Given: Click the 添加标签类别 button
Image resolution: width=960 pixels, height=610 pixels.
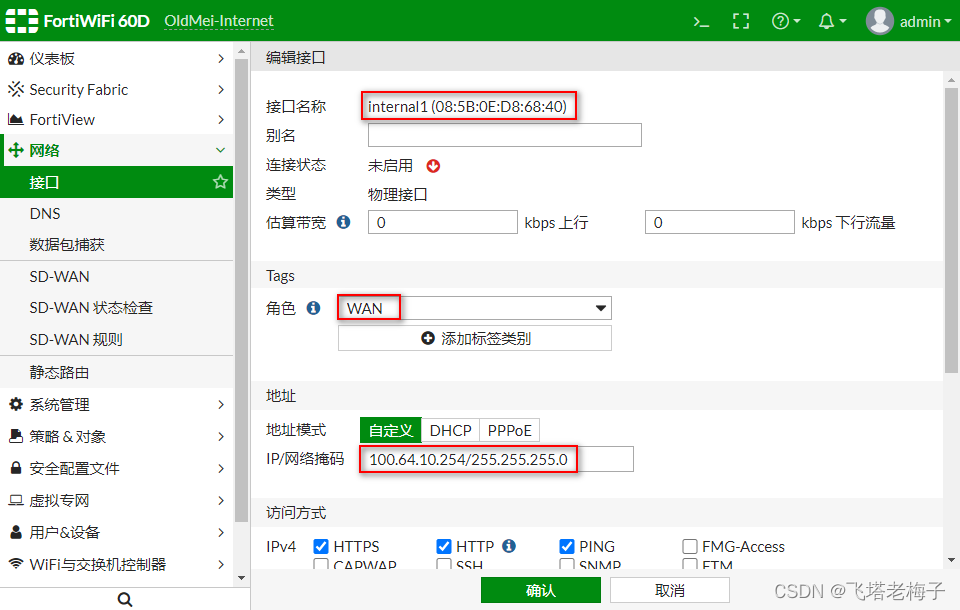Looking at the screenshot, I should pos(474,338).
